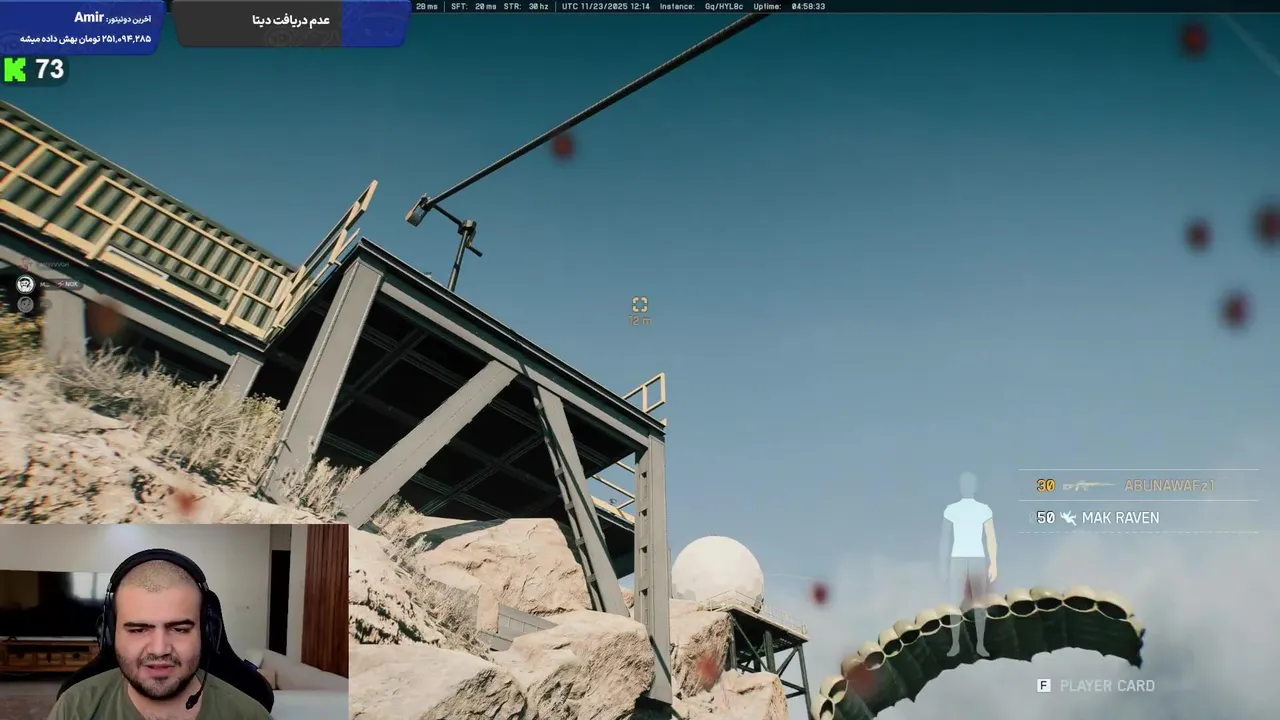The height and width of the screenshot is (720, 1280).
Task: Click the falling-person icon beside MAK RAVEN
Action: click(1068, 518)
